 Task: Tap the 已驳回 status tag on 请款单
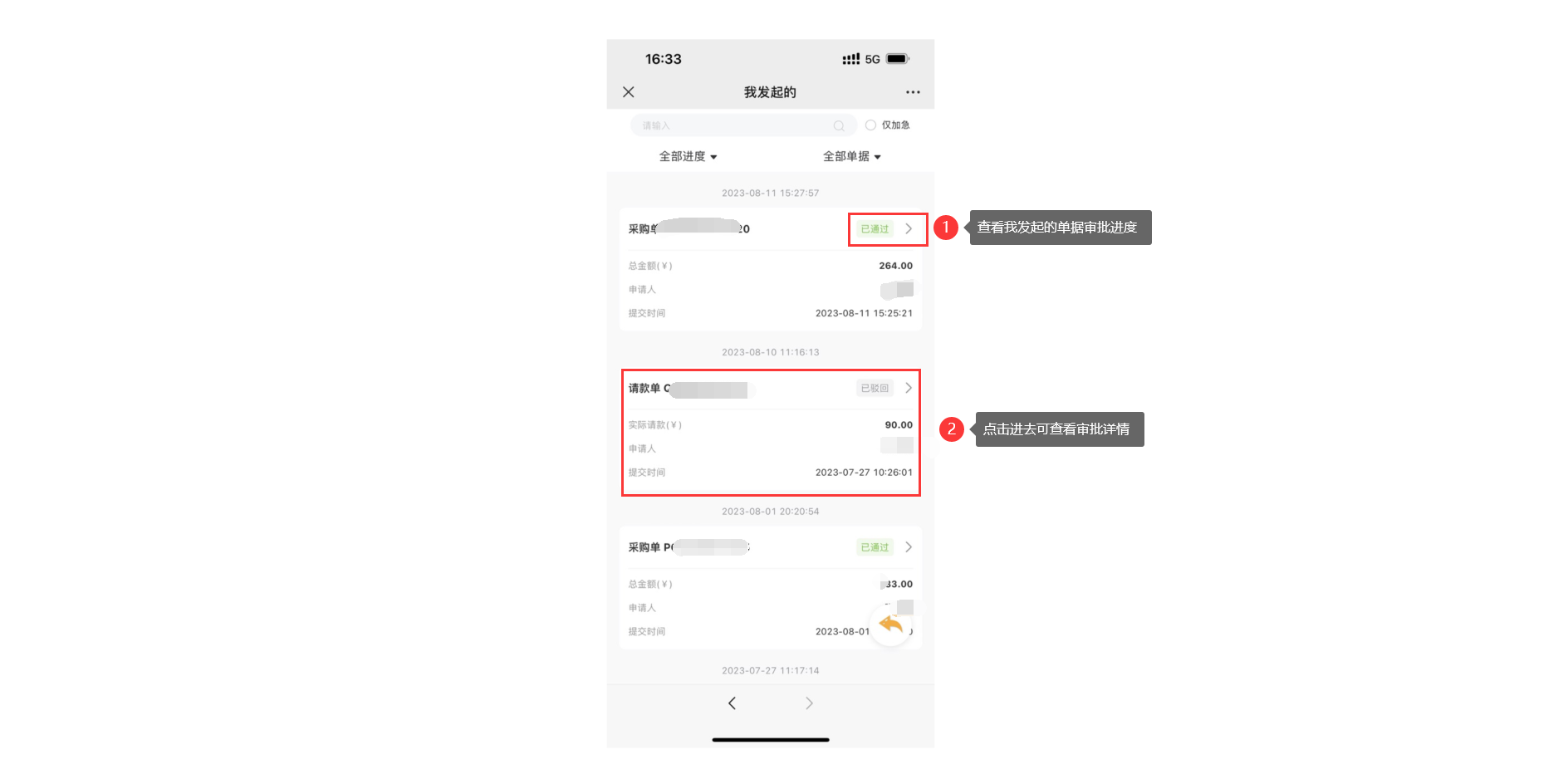(875, 389)
